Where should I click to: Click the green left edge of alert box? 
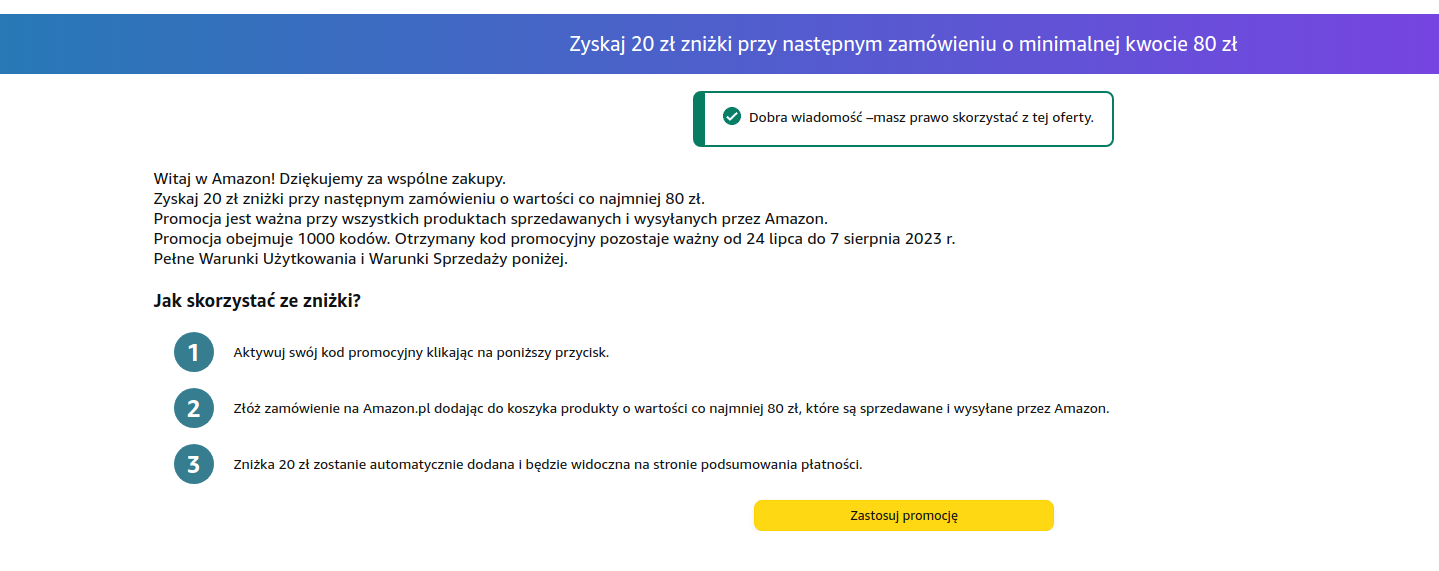click(699, 118)
